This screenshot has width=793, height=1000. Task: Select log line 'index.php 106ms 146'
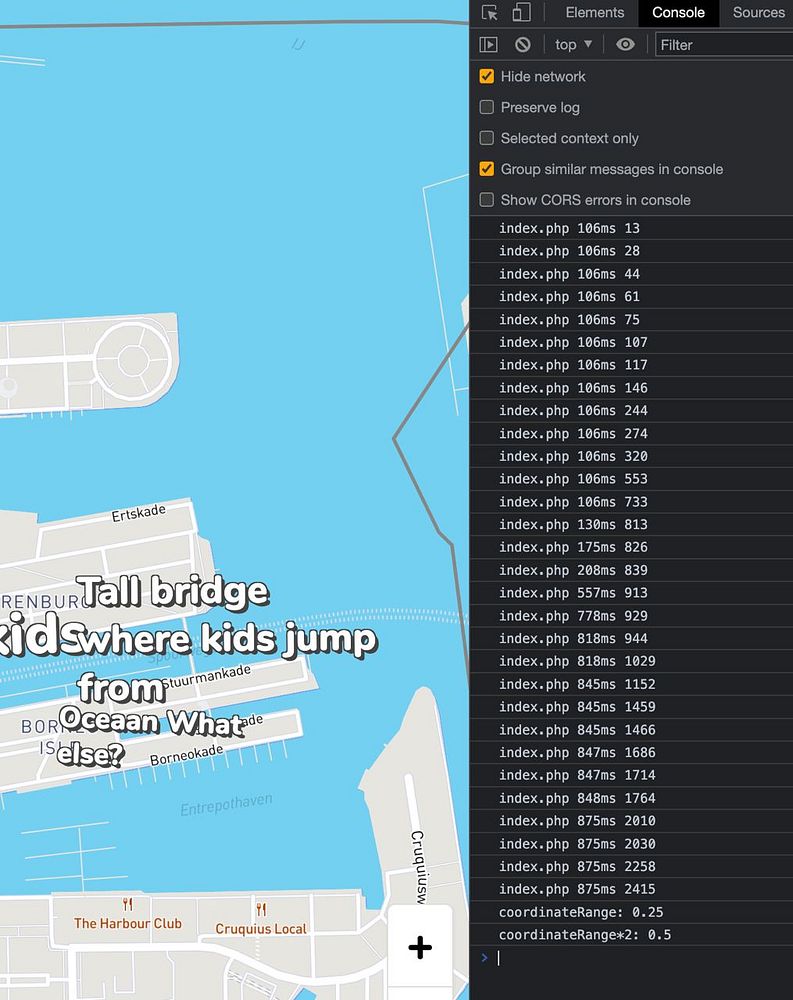click(632, 388)
